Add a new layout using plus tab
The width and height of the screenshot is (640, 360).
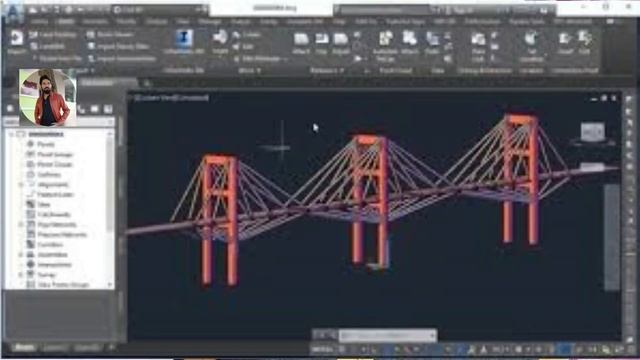(x=111, y=348)
